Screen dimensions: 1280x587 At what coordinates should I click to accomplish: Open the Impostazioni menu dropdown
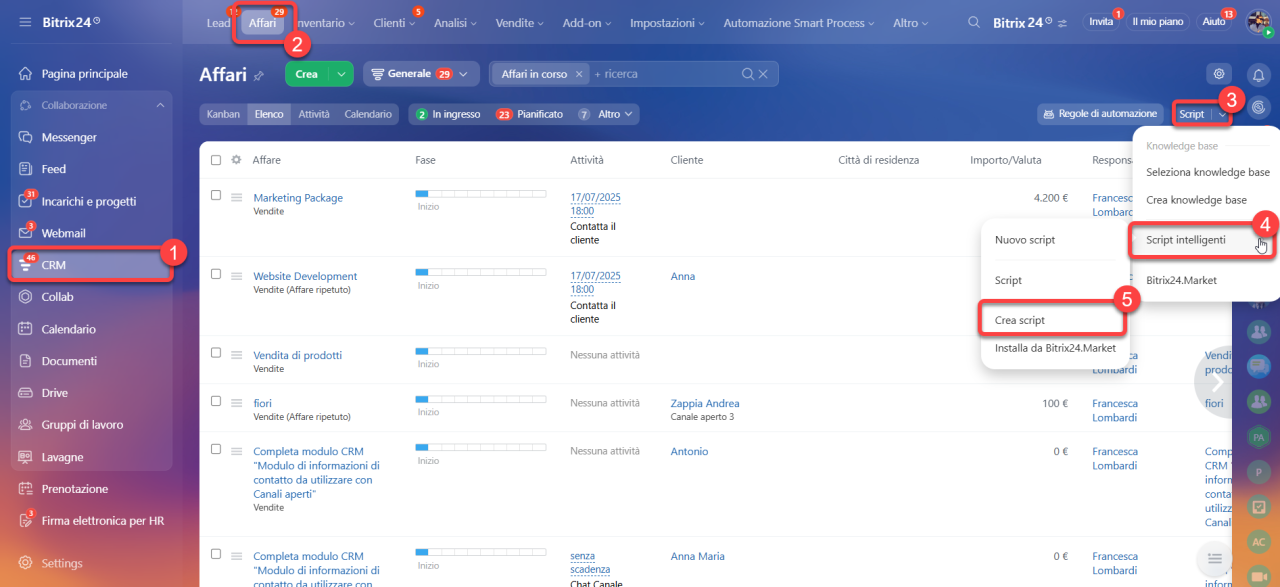point(669,23)
